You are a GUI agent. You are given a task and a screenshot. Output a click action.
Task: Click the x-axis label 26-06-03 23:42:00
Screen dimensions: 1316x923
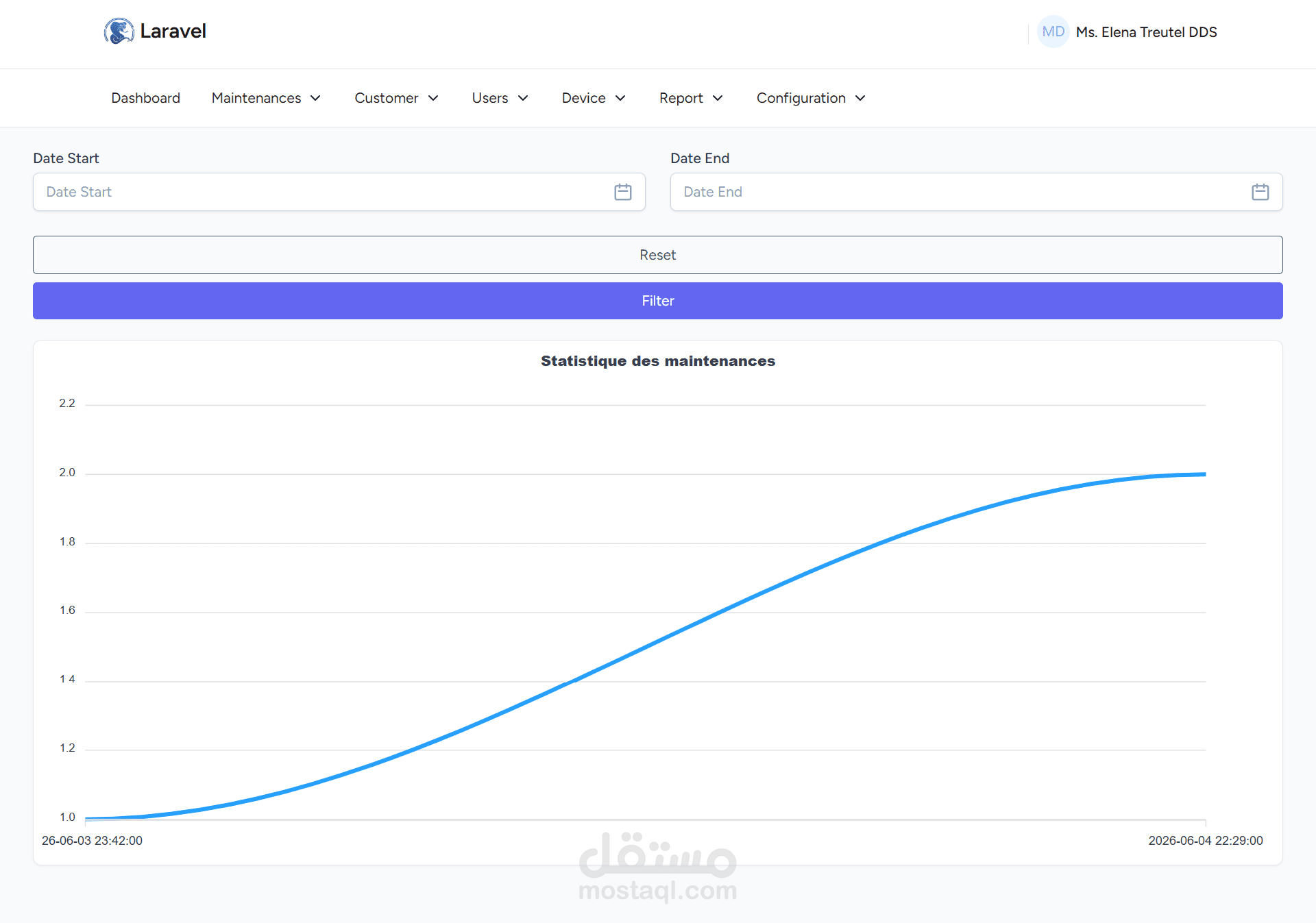click(92, 841)
